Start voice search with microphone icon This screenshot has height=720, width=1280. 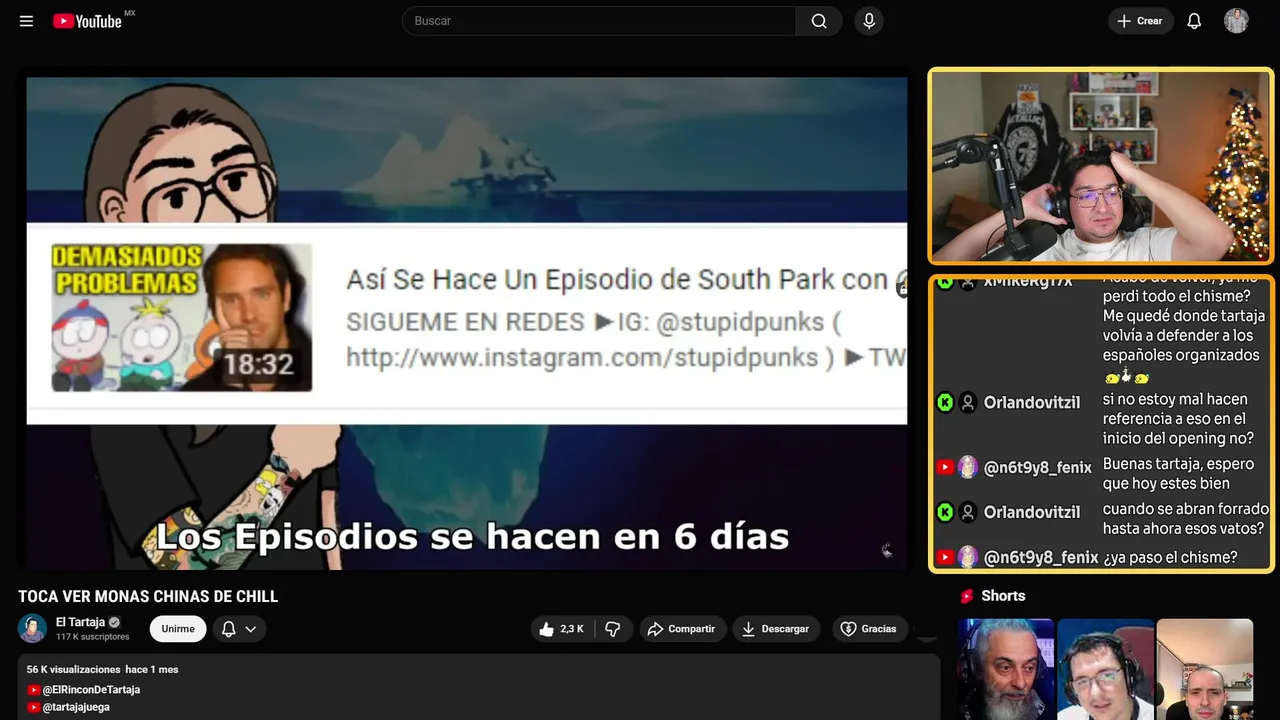coord(869,21)
